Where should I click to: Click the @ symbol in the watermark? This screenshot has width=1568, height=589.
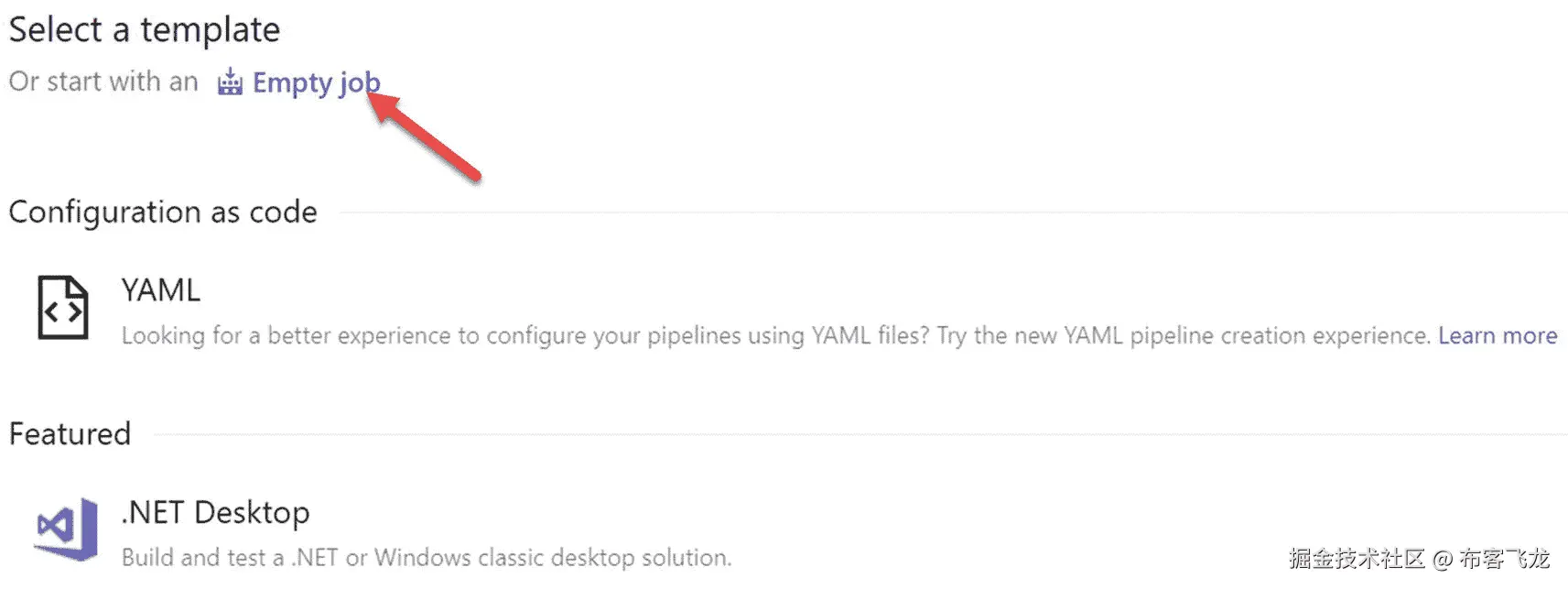coord(1442,559)
